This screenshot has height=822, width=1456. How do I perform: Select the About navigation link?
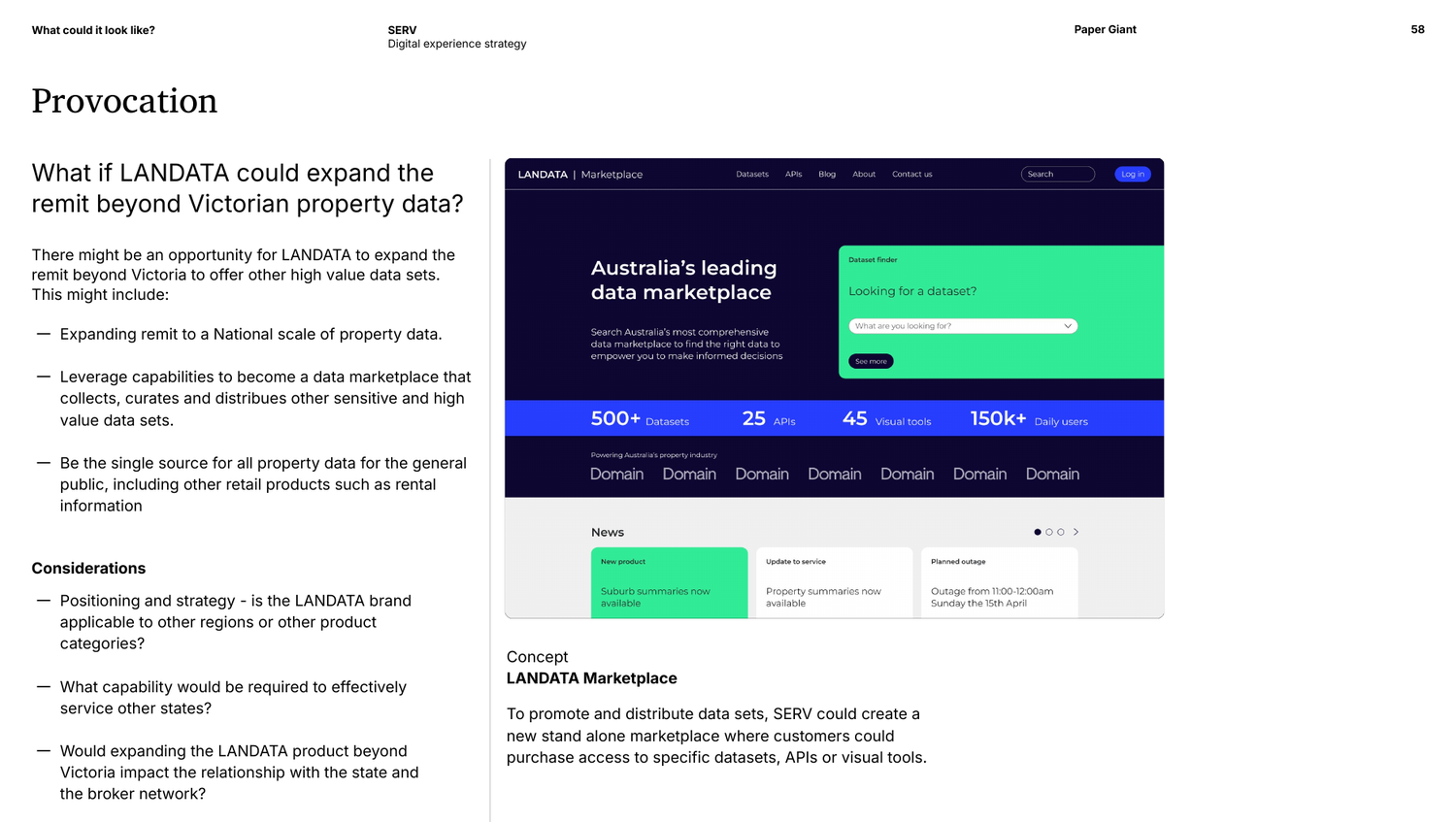point(863,174)
